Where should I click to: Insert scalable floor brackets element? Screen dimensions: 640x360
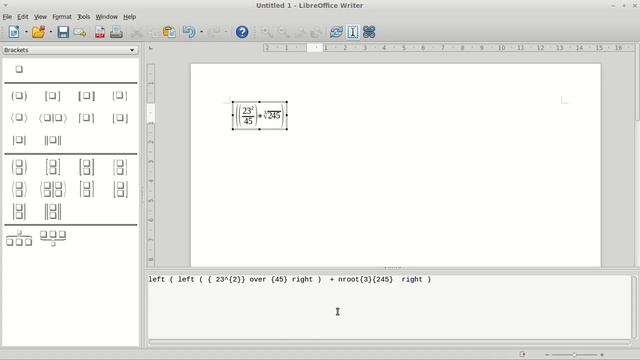pyautogui.click(x=120, y=189)
